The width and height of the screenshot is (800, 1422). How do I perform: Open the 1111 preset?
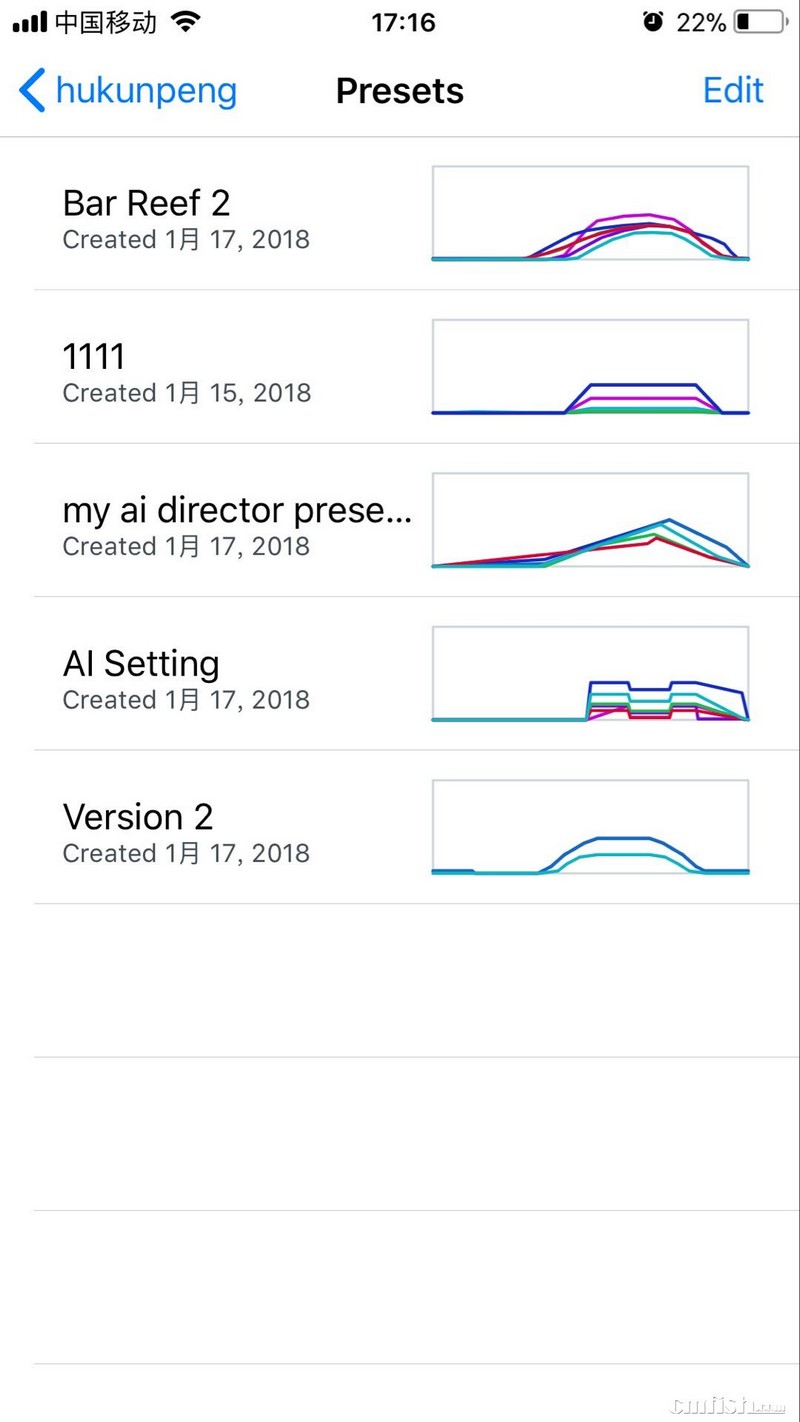(x=94, y=356)
